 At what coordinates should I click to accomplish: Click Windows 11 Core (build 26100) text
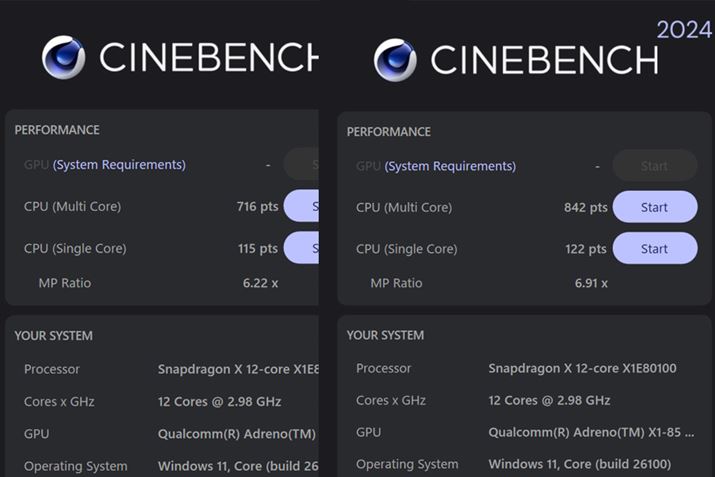point(579,464)
